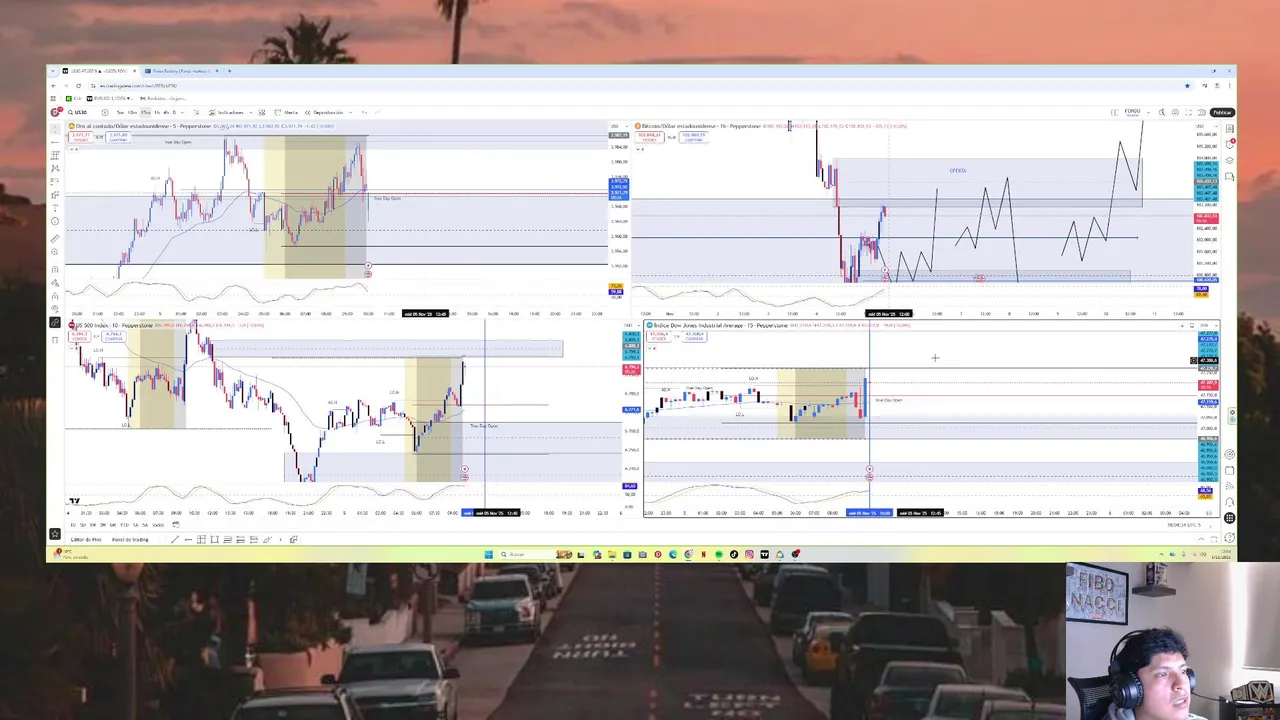Expand the FONDO layout dropdown arrow
This screenshot has width=1280, height=720.
[x=1148, y=112]
